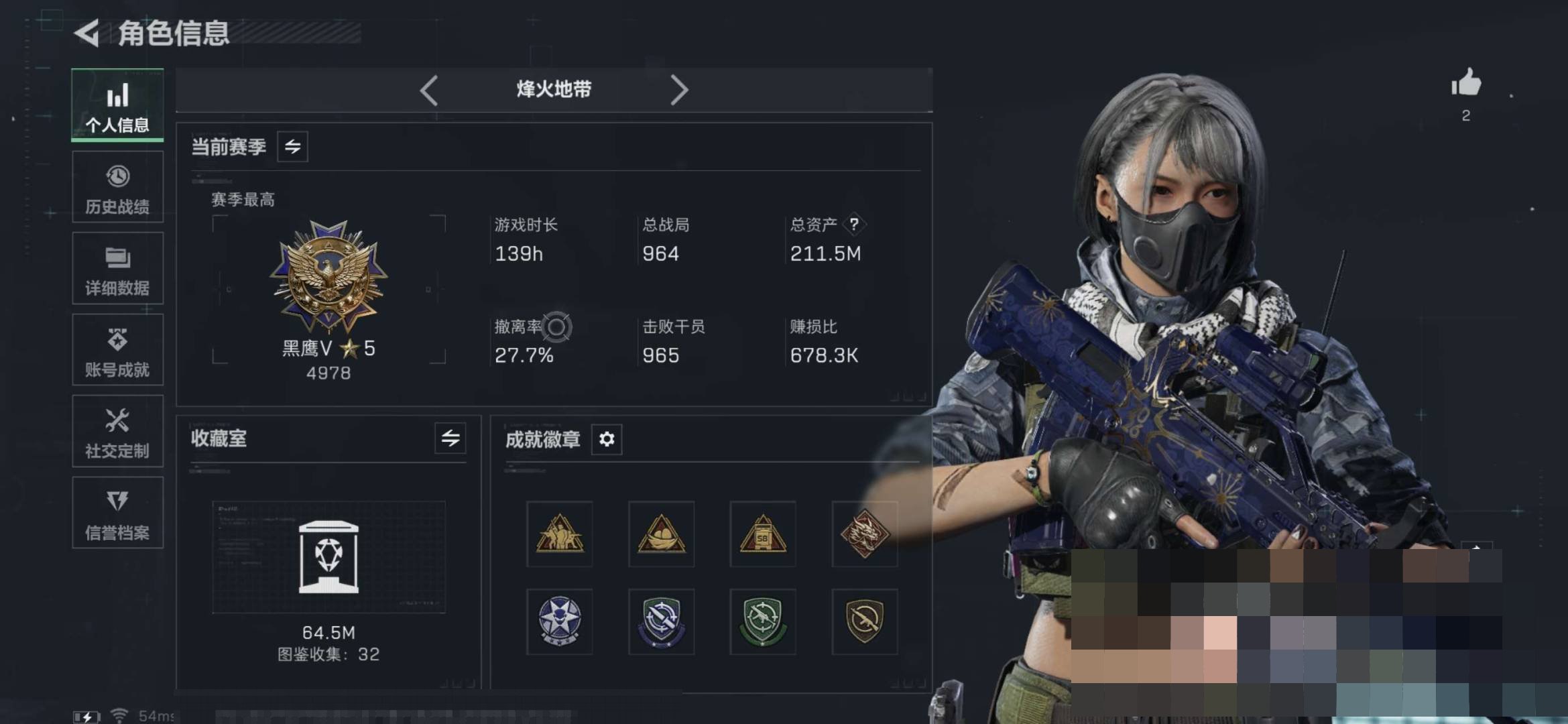Open 信誉档案 in the sidebar
This screenshot has width=1568, height=724.
[x=117, y=513]
